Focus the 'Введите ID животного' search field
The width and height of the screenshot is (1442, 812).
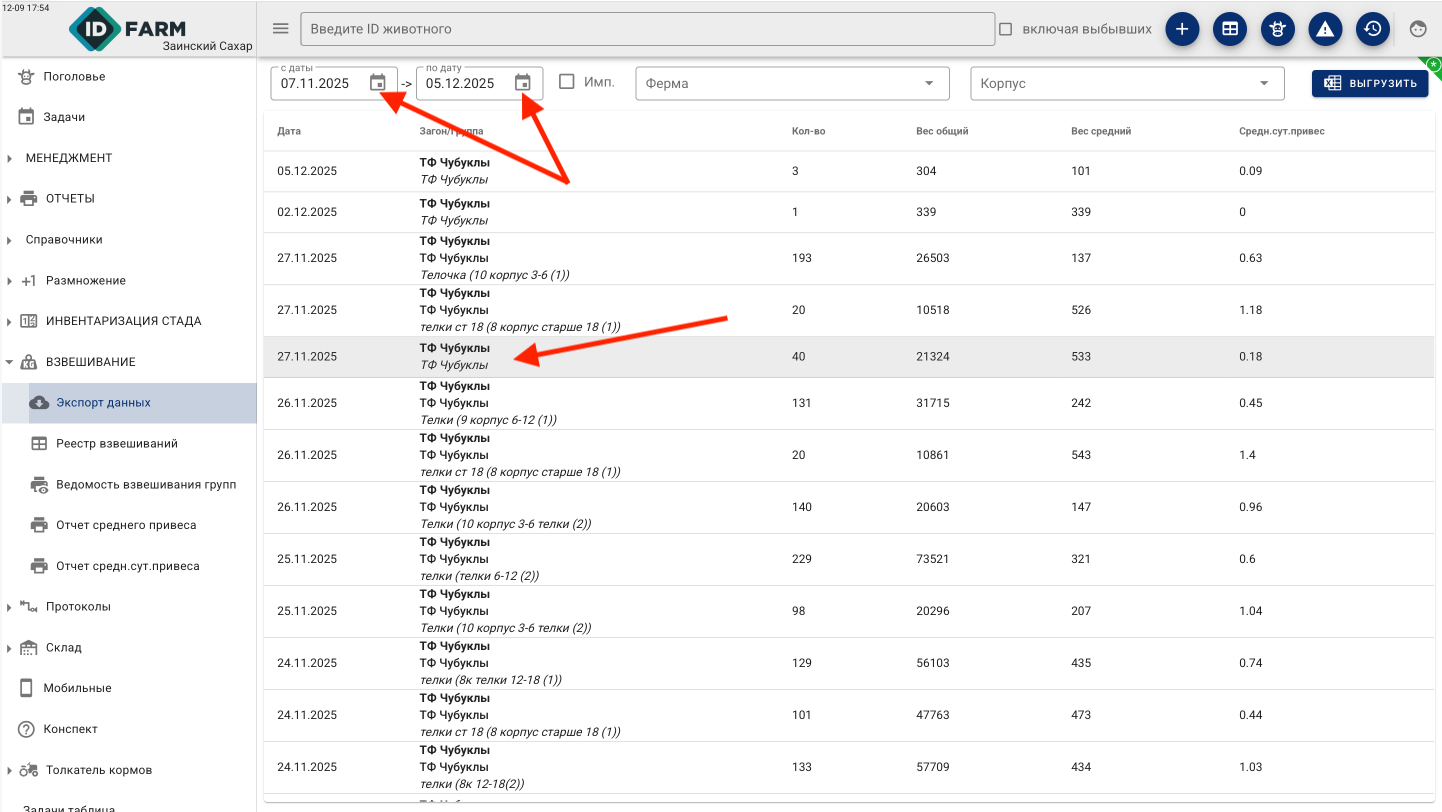click(647, 29)
